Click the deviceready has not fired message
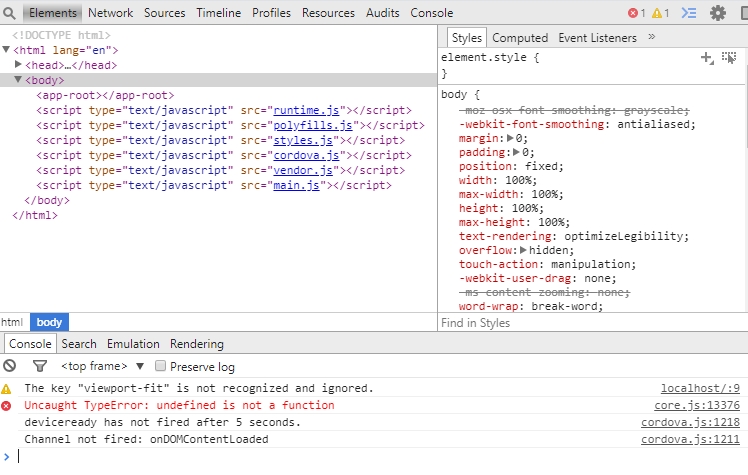Screen dimensions: 748x475 click(162, 423)
